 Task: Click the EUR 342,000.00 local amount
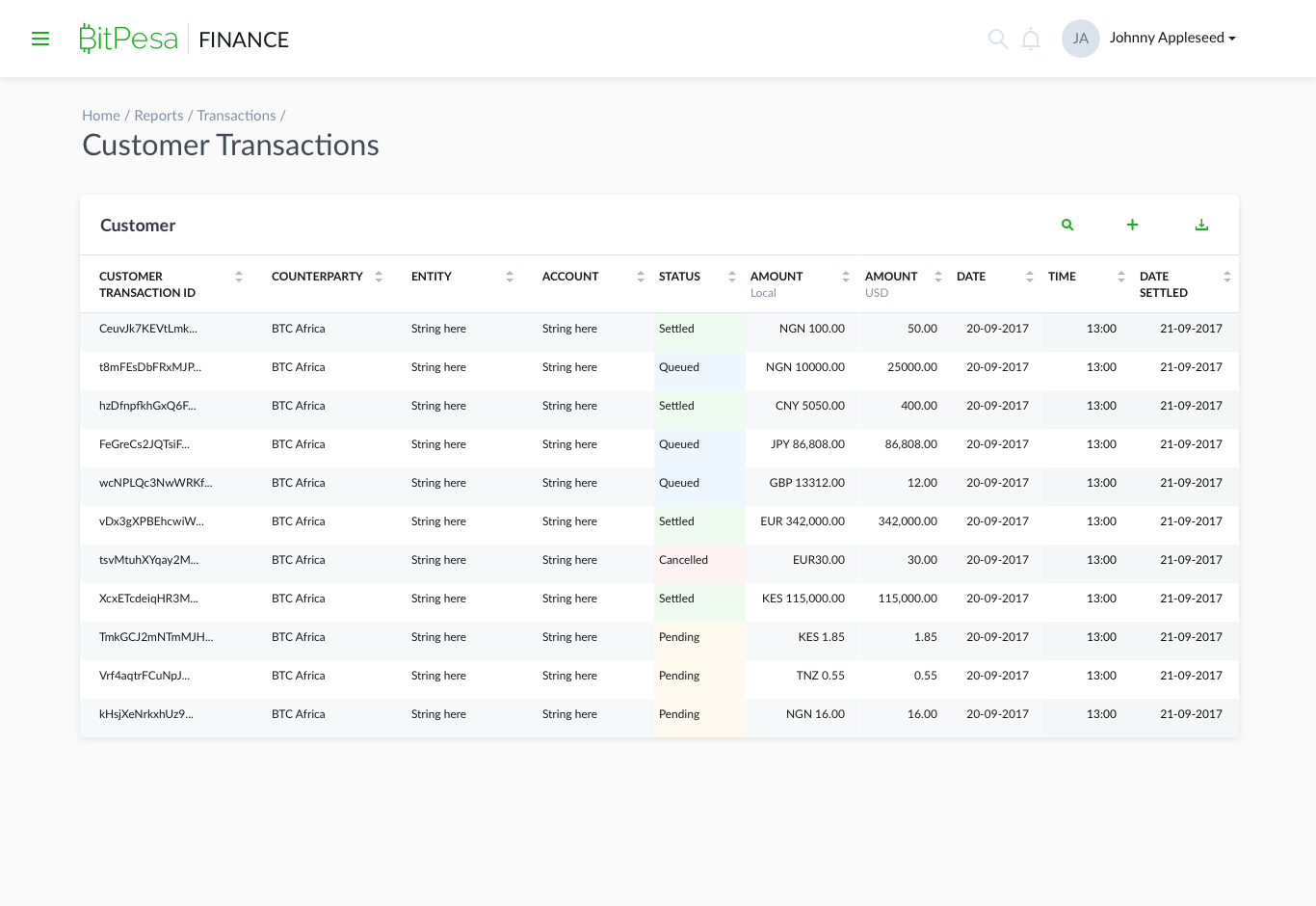(803, 521)
